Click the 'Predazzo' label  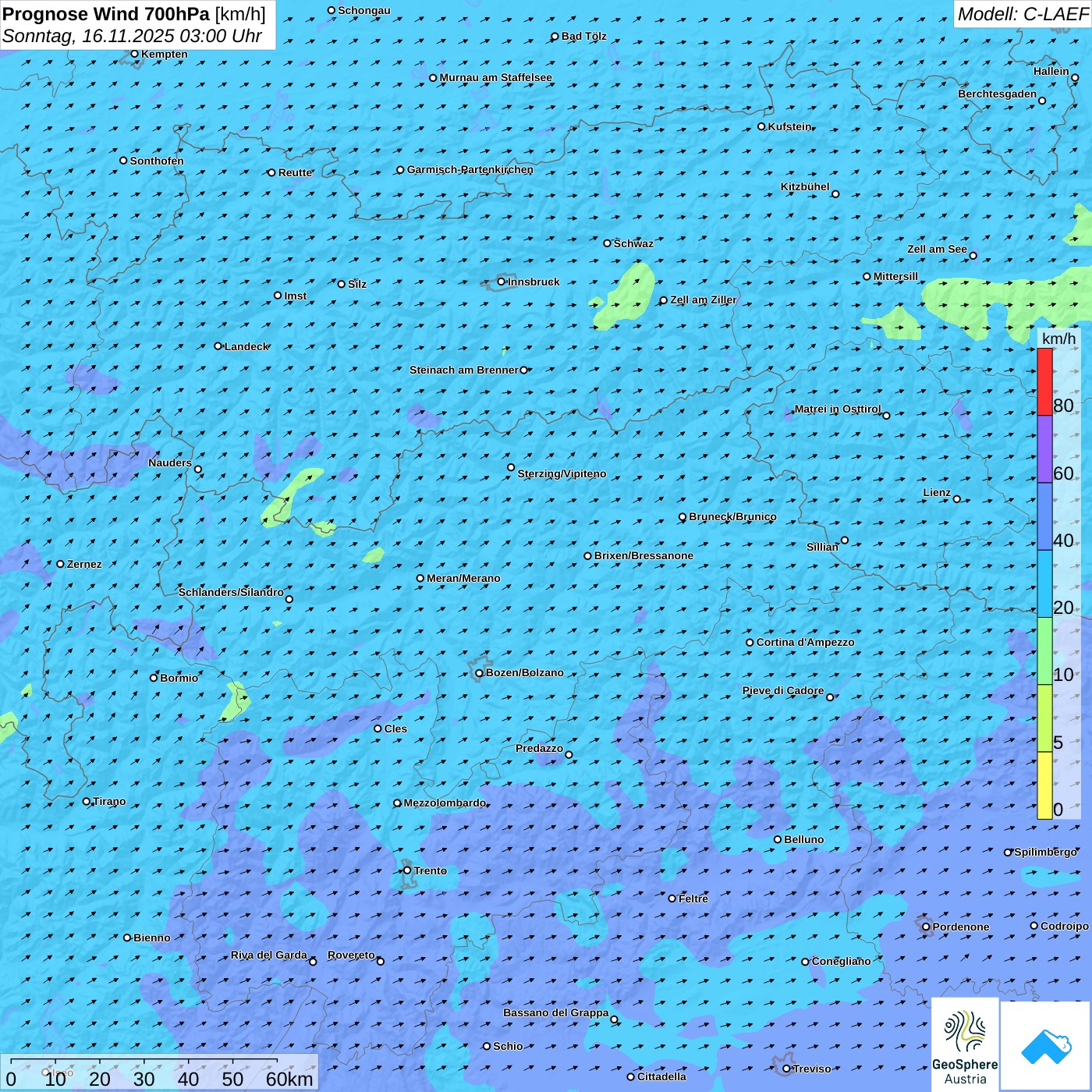[x=539, y=748]
